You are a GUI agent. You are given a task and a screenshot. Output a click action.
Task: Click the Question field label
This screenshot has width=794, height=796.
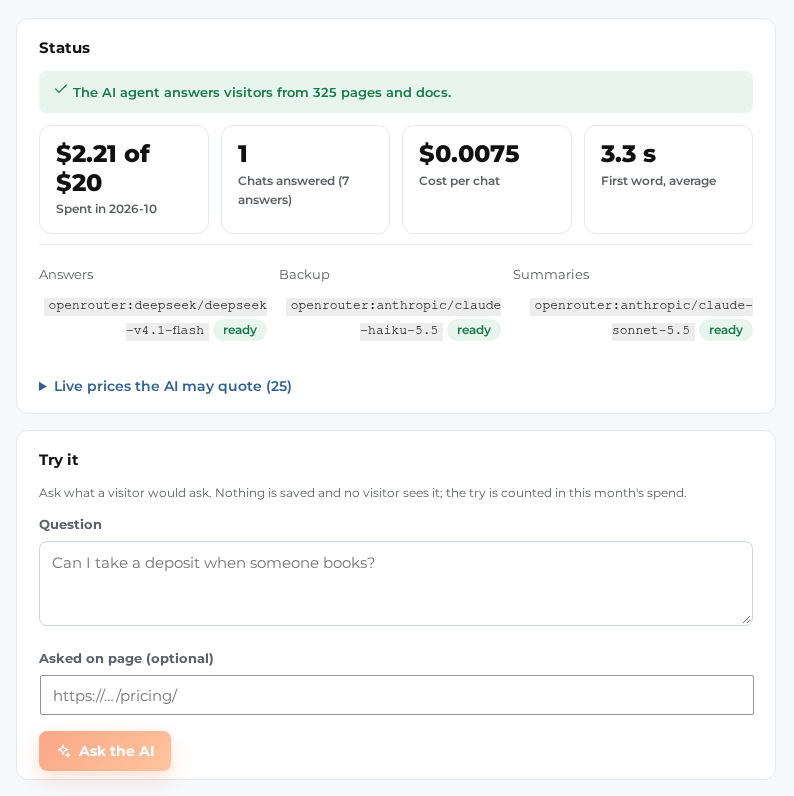[70, 524]
